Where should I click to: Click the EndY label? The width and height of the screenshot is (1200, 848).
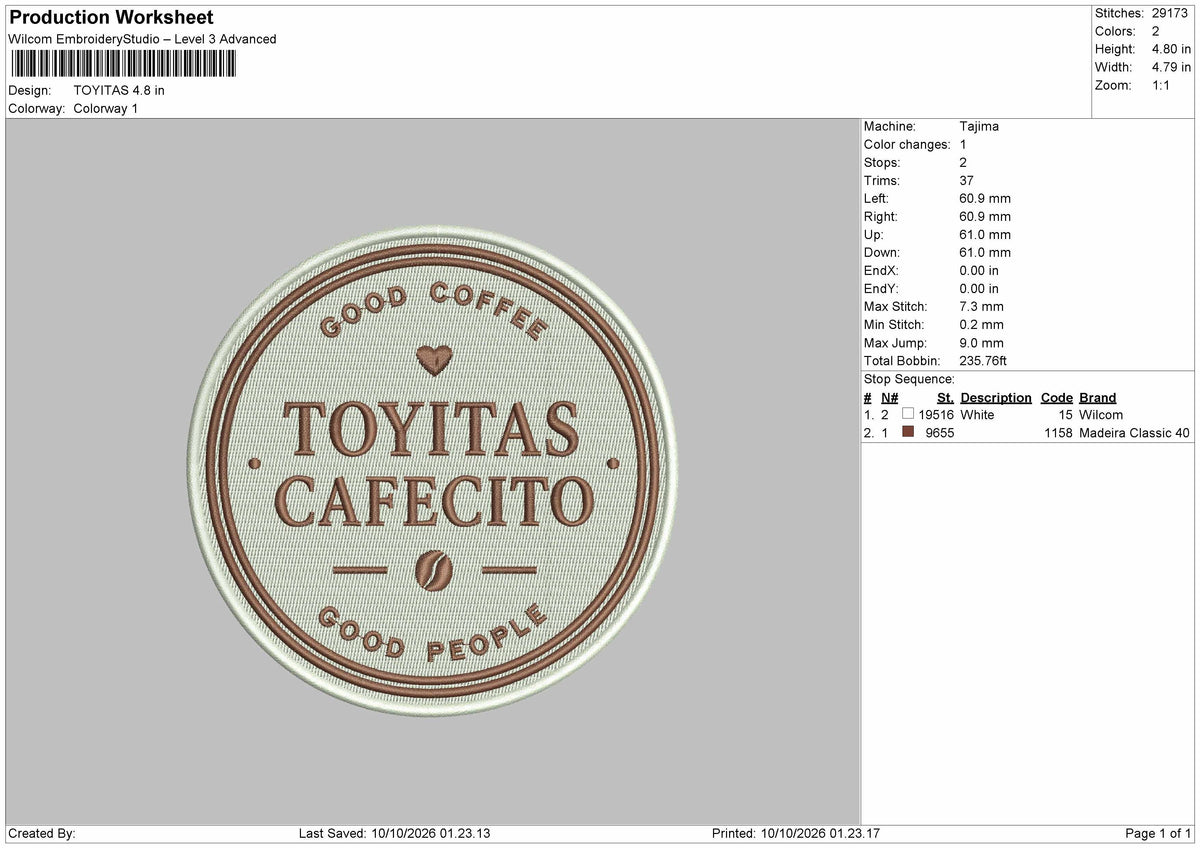(x=882, y=288)
